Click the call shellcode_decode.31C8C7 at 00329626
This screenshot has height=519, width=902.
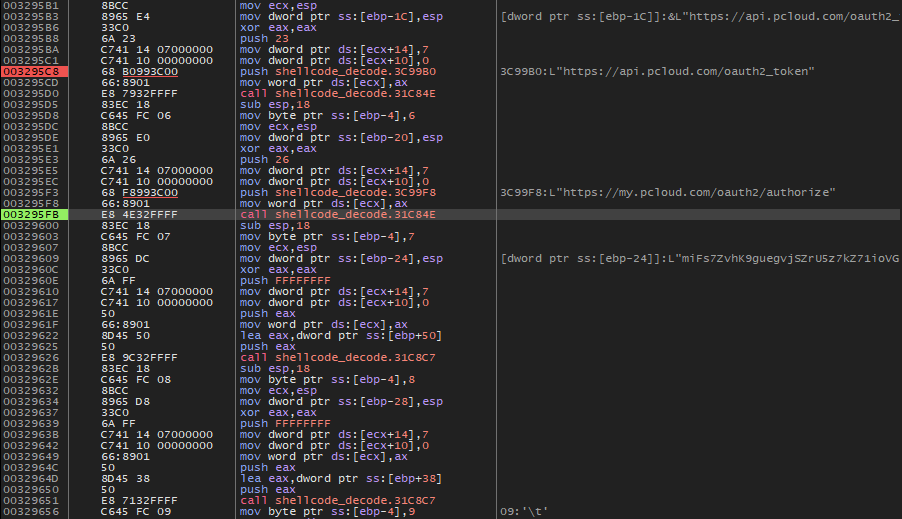point(338,357)
